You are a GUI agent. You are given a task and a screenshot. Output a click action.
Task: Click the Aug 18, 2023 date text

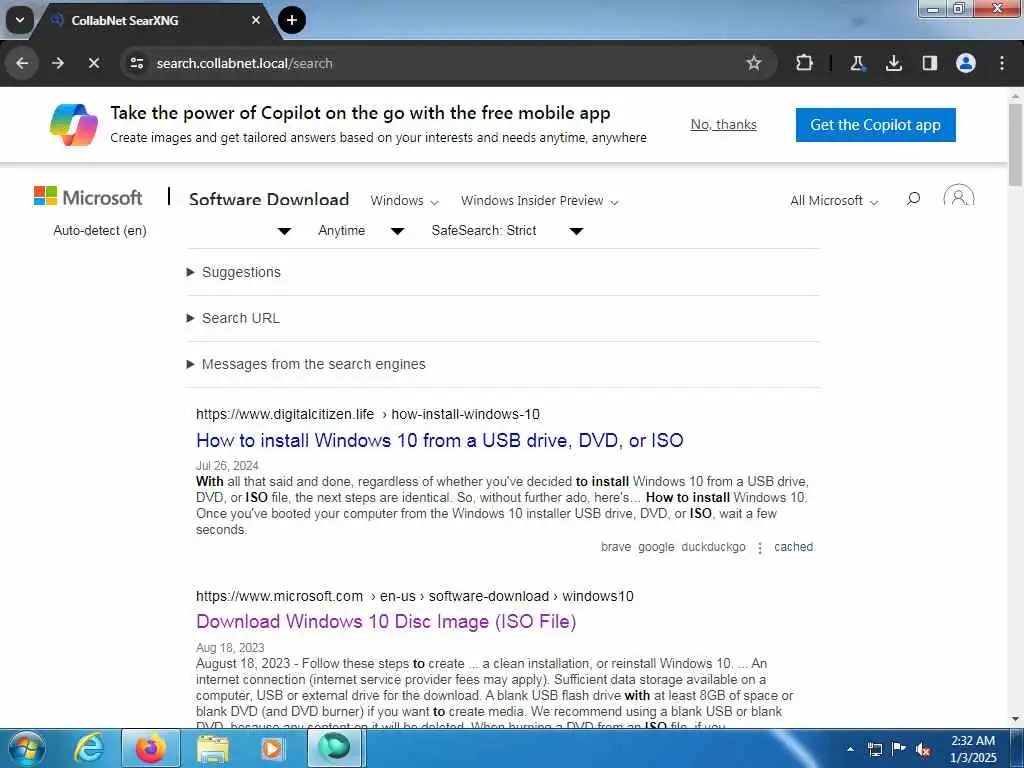coord(230,647)
